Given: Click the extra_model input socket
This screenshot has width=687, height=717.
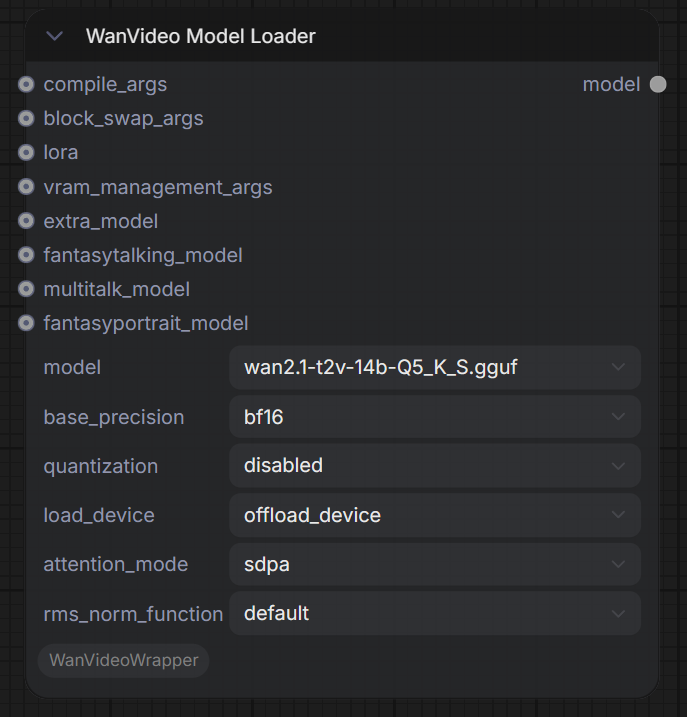Looking at the screenshot, I should click(x=26, y=221).
